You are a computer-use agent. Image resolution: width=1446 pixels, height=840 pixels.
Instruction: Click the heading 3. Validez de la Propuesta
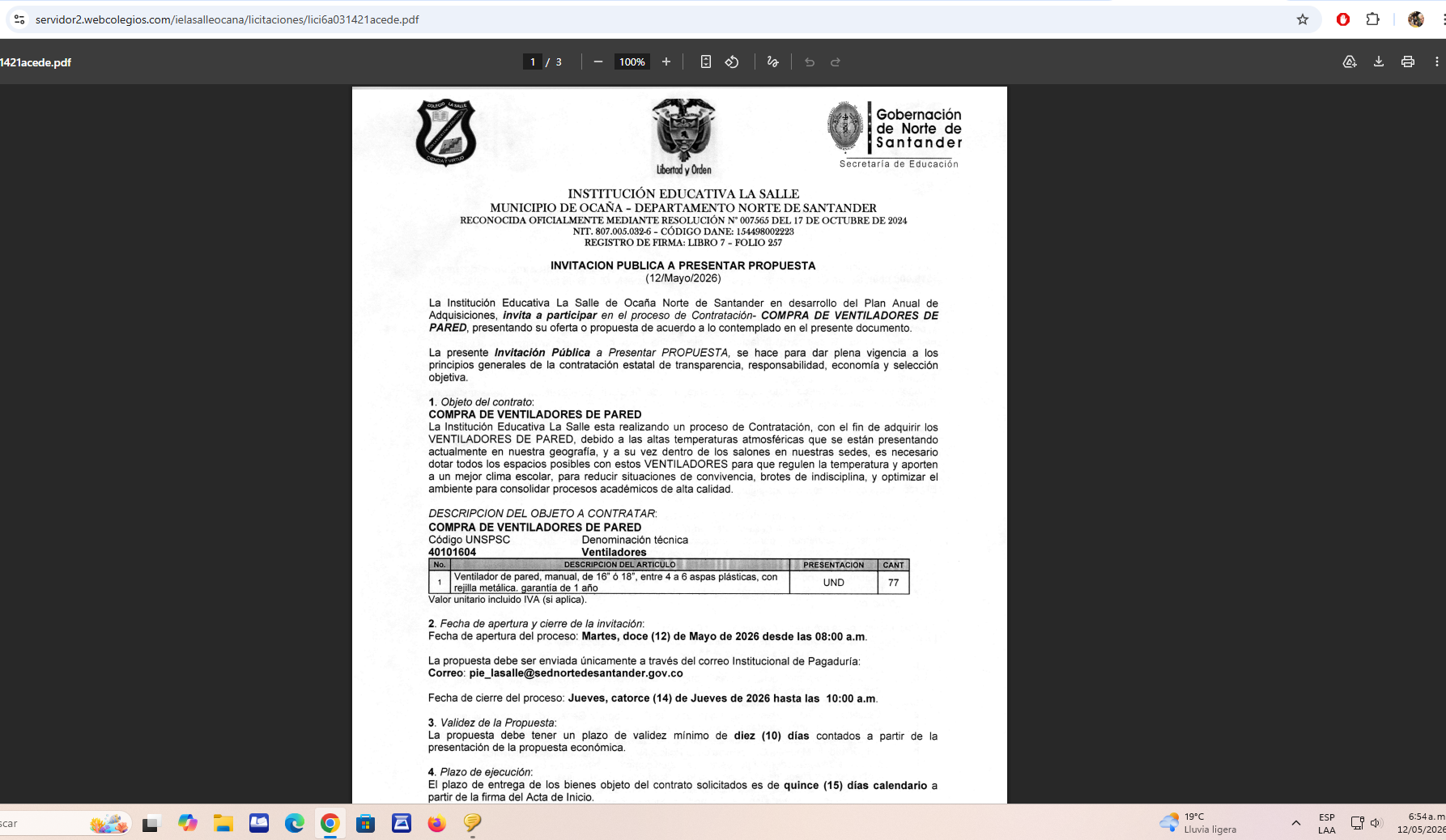pyautogui.click(x=492, y=723)
